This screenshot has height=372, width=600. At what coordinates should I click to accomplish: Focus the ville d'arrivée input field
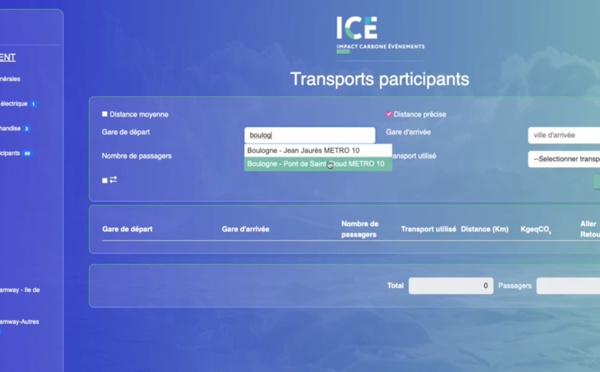564,135
